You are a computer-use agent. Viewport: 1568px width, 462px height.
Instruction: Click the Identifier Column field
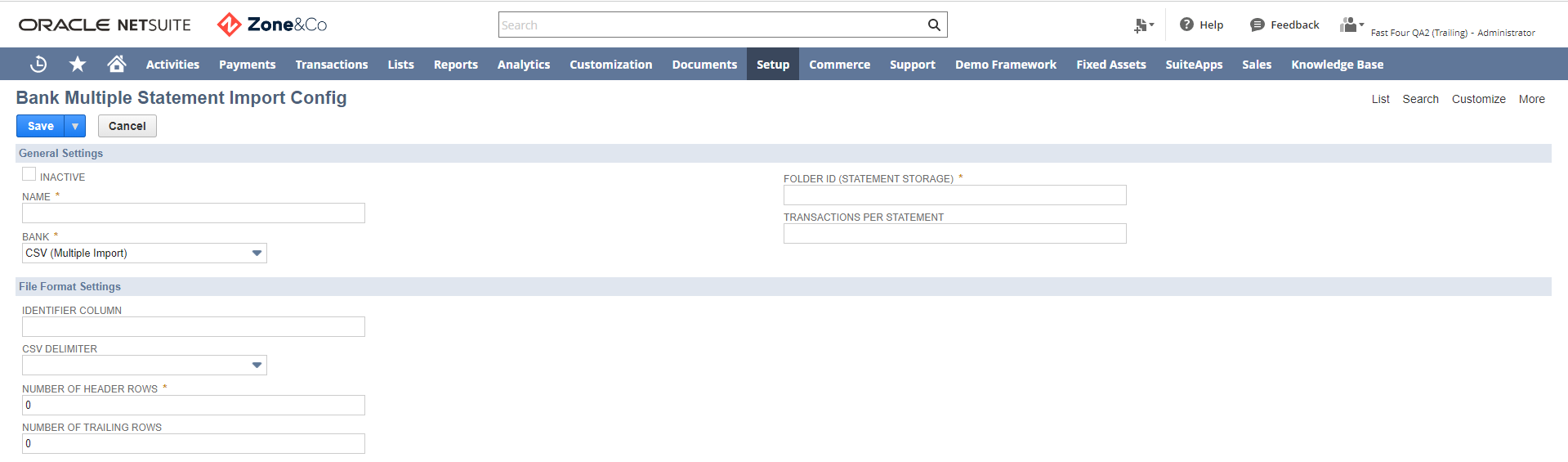[x=194, y=327]
